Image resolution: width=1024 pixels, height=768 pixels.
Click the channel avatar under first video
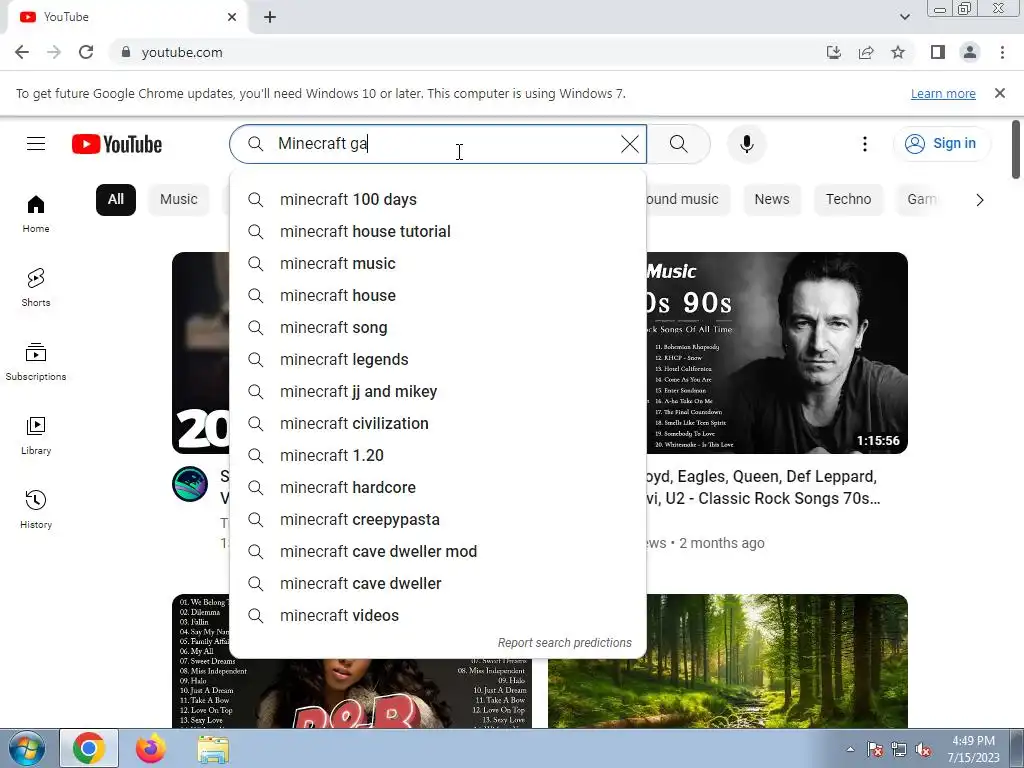click(190, 484)
